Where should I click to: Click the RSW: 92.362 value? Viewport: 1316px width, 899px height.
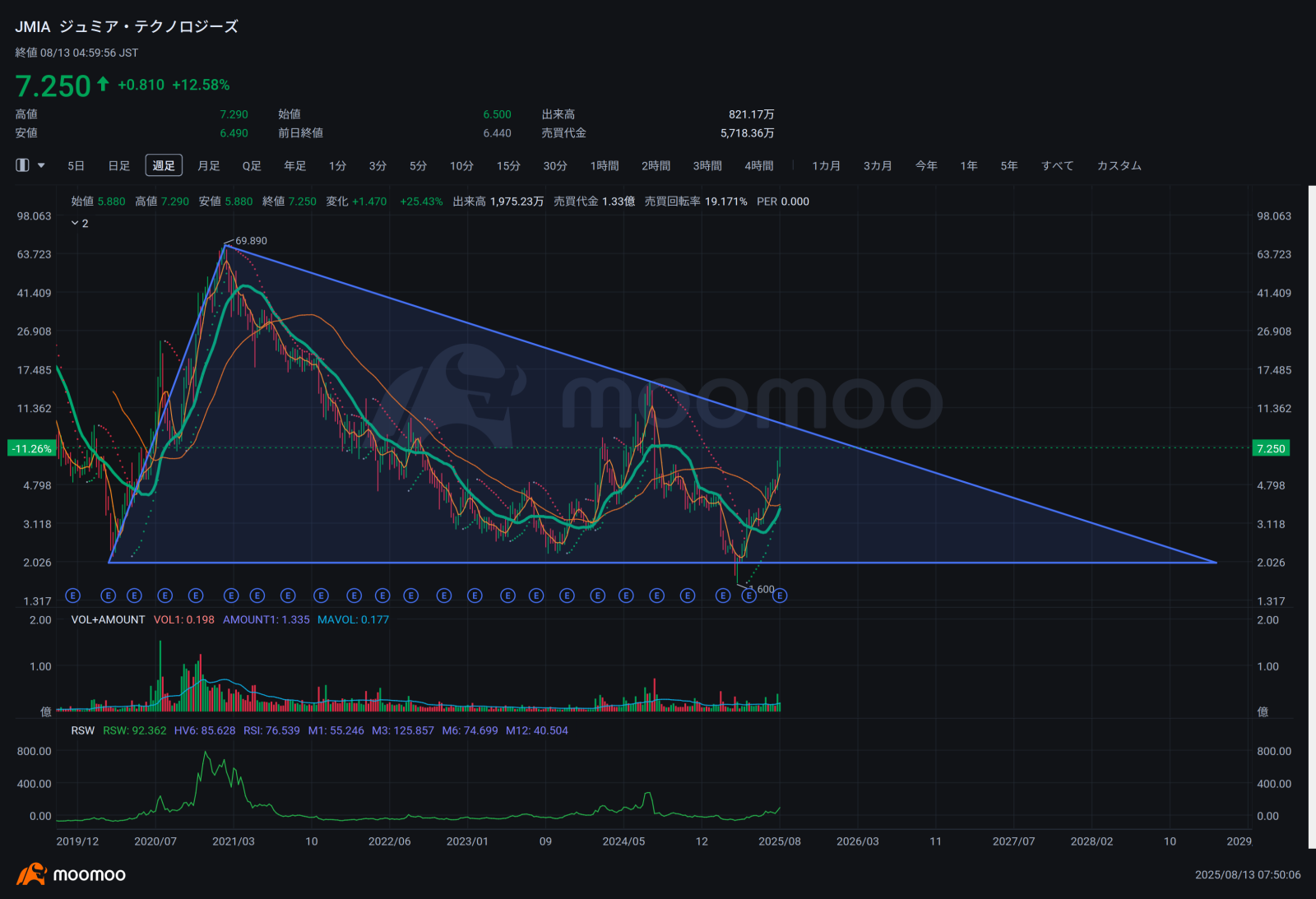point(135,730)
